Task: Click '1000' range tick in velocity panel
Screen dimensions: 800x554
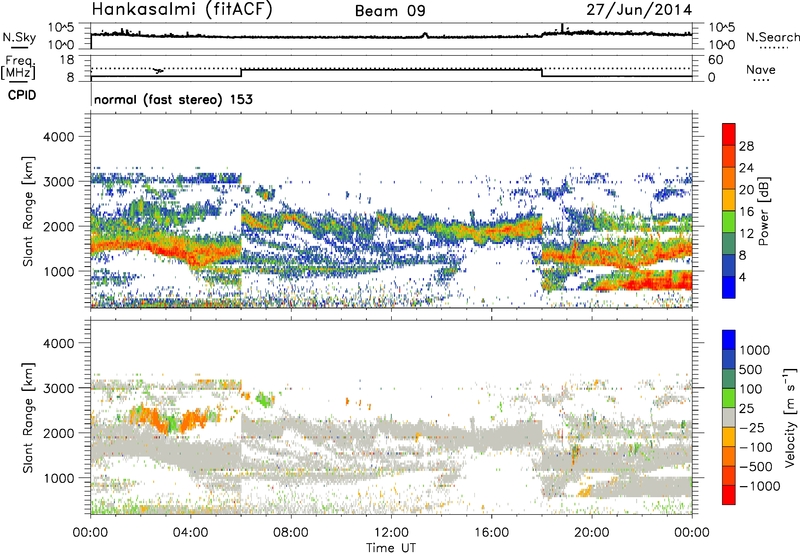Action: 58,478
